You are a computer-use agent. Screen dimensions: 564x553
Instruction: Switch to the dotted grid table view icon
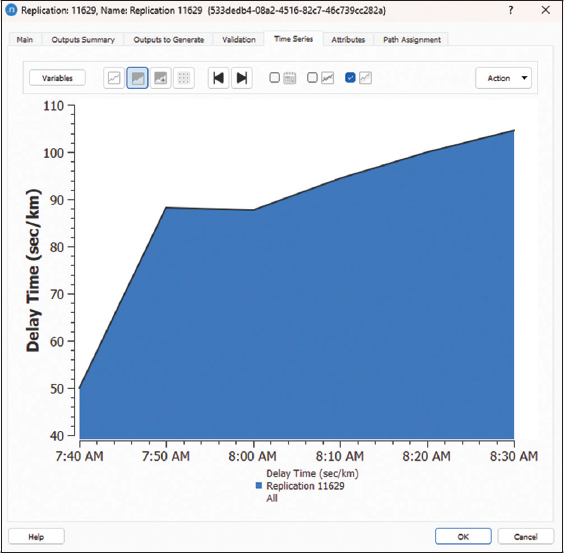[184, 78]
